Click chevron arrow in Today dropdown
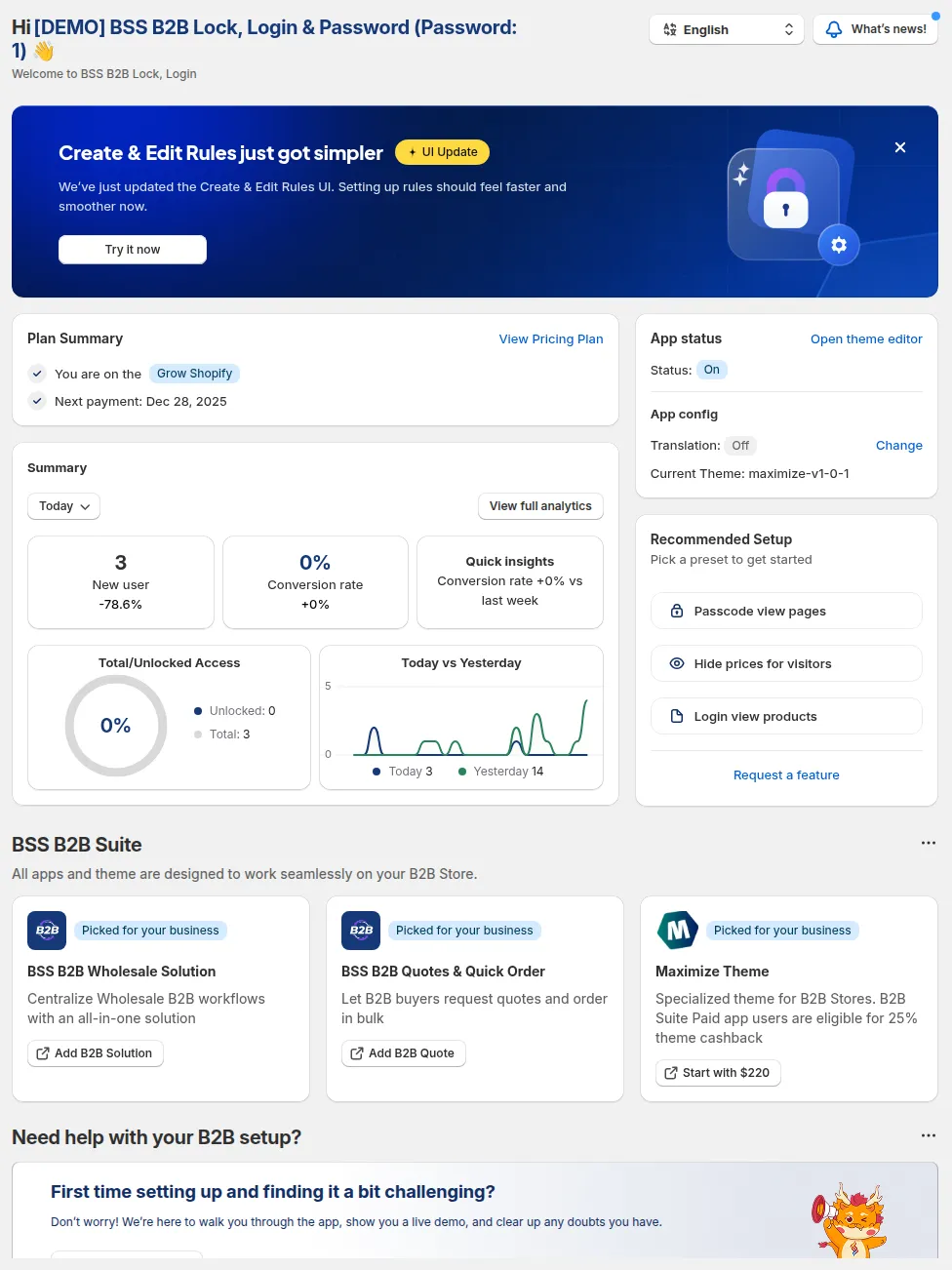The image size is (952, 1270). pos(85,507)
